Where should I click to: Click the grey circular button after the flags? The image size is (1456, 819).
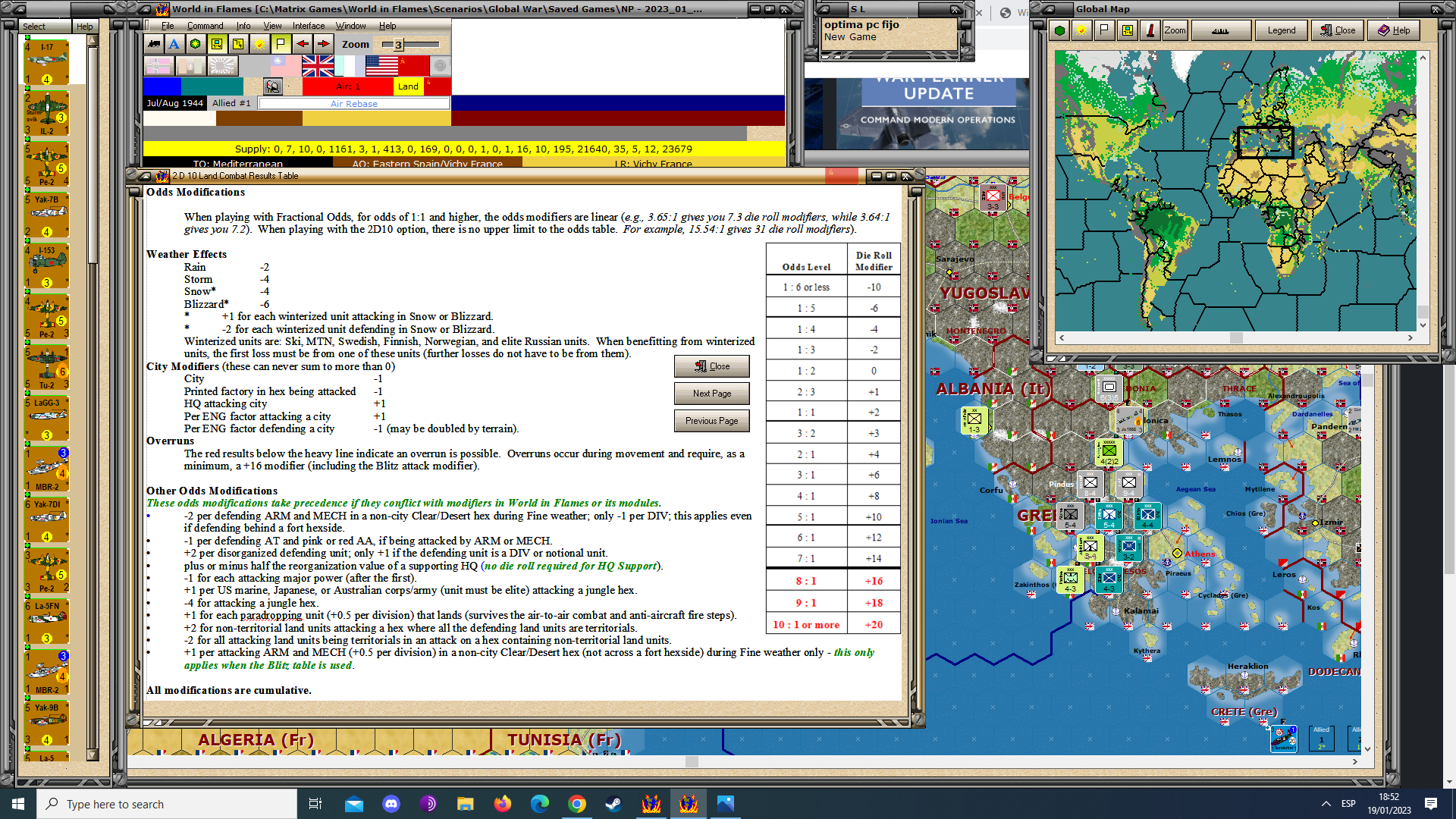pyautogui.click(x=440, y=67)
